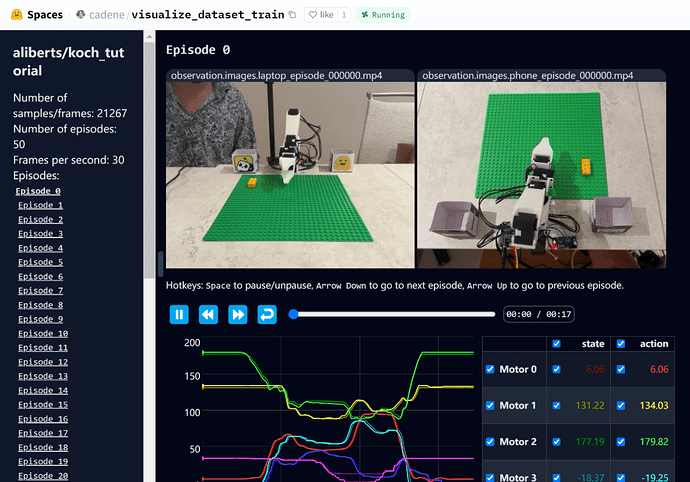Click the fast-forward button

pyautogui.click(x=238, y=314)
